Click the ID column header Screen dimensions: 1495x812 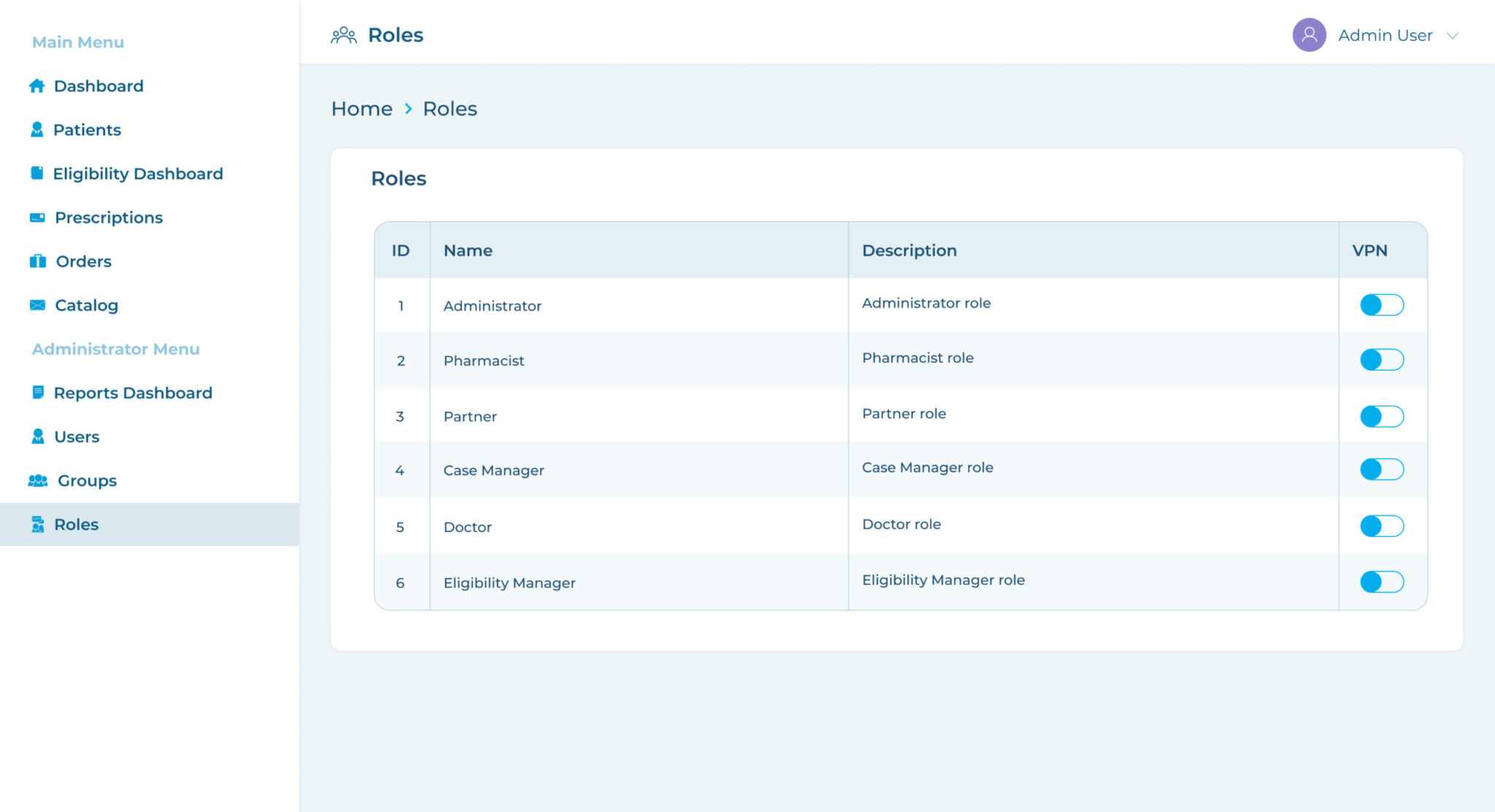pyautogui.click(x=401, y=250)
